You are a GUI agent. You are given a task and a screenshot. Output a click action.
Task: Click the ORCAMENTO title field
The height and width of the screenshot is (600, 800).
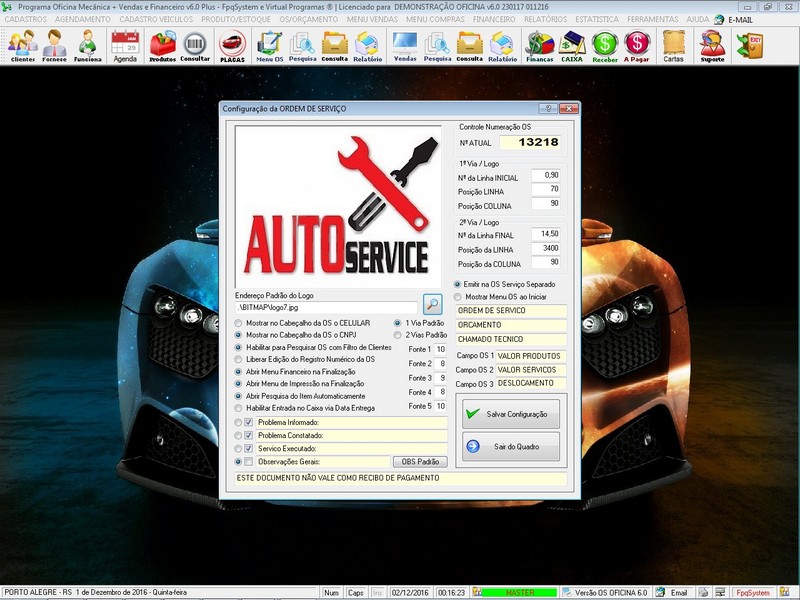[511, 325]
